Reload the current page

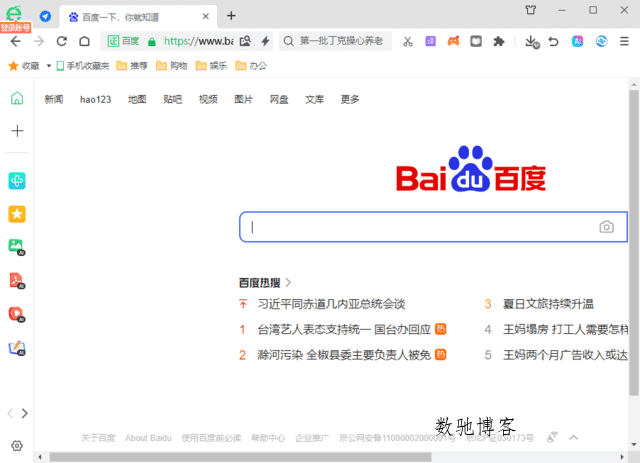62,41
